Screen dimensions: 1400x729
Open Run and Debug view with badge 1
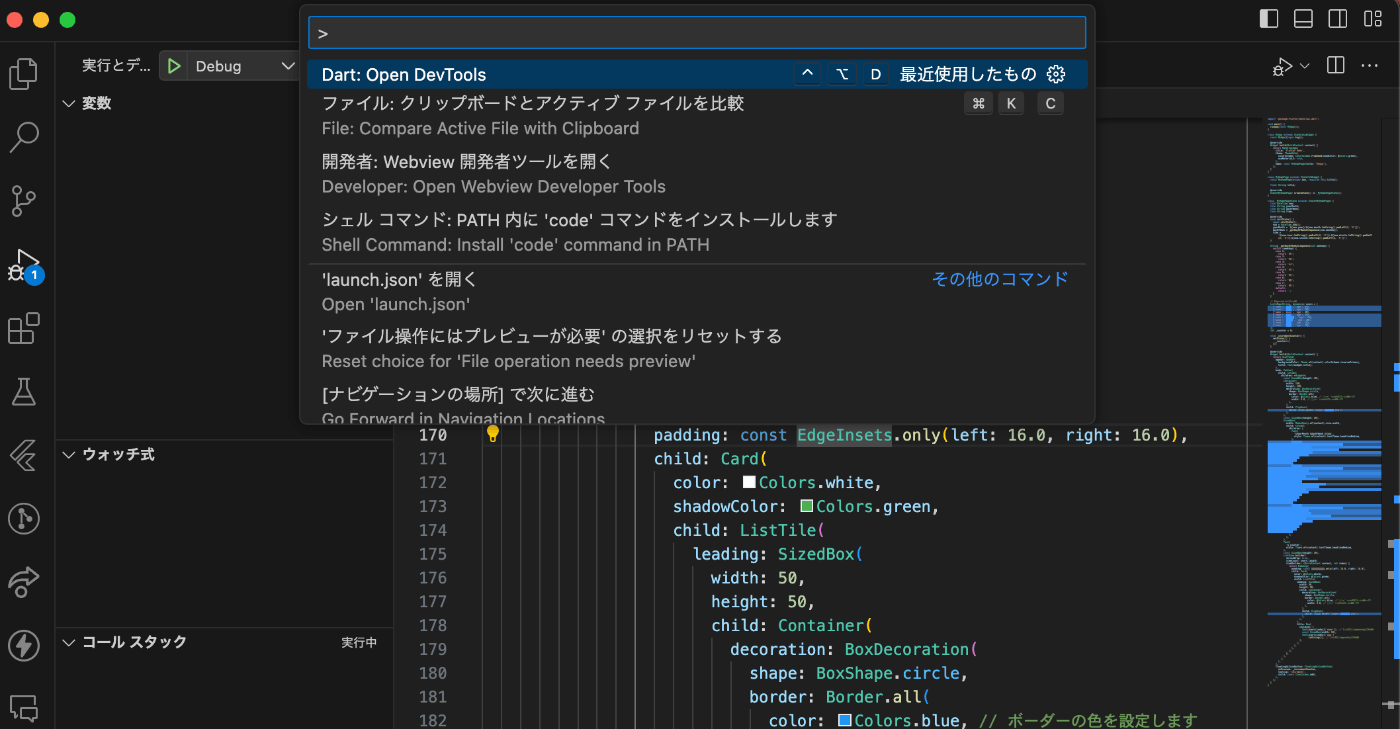[24, 265]
